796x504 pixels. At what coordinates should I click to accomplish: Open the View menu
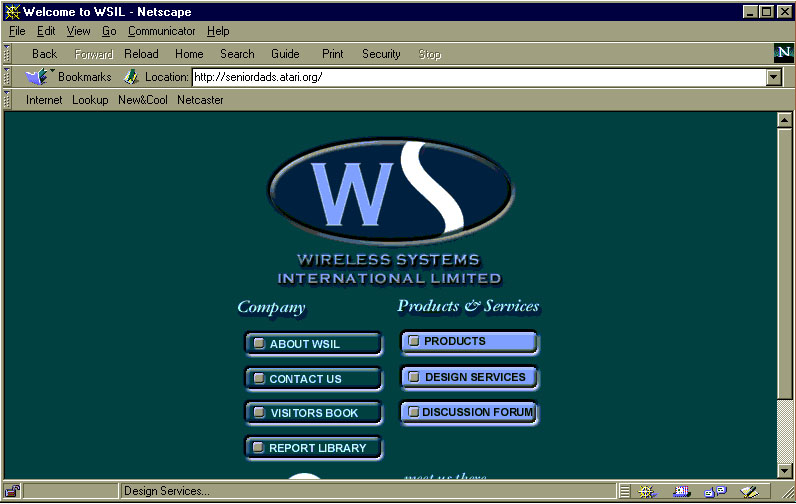point(78,31)
